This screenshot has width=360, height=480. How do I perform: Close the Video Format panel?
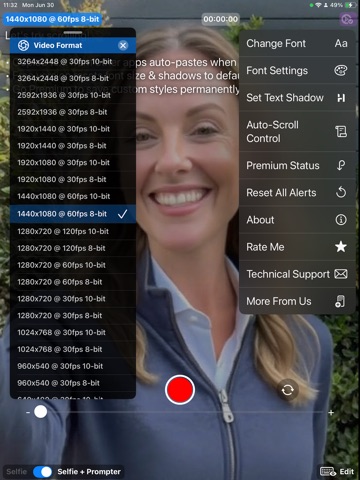click(x=123, y=45)
